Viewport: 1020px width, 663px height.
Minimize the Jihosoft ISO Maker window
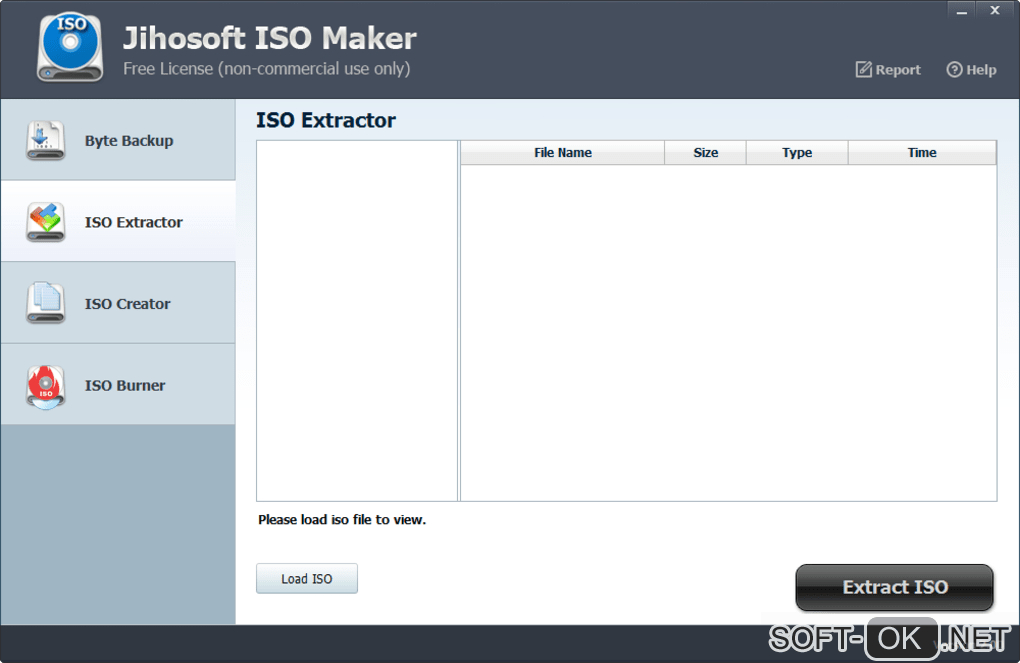[961, 10]
